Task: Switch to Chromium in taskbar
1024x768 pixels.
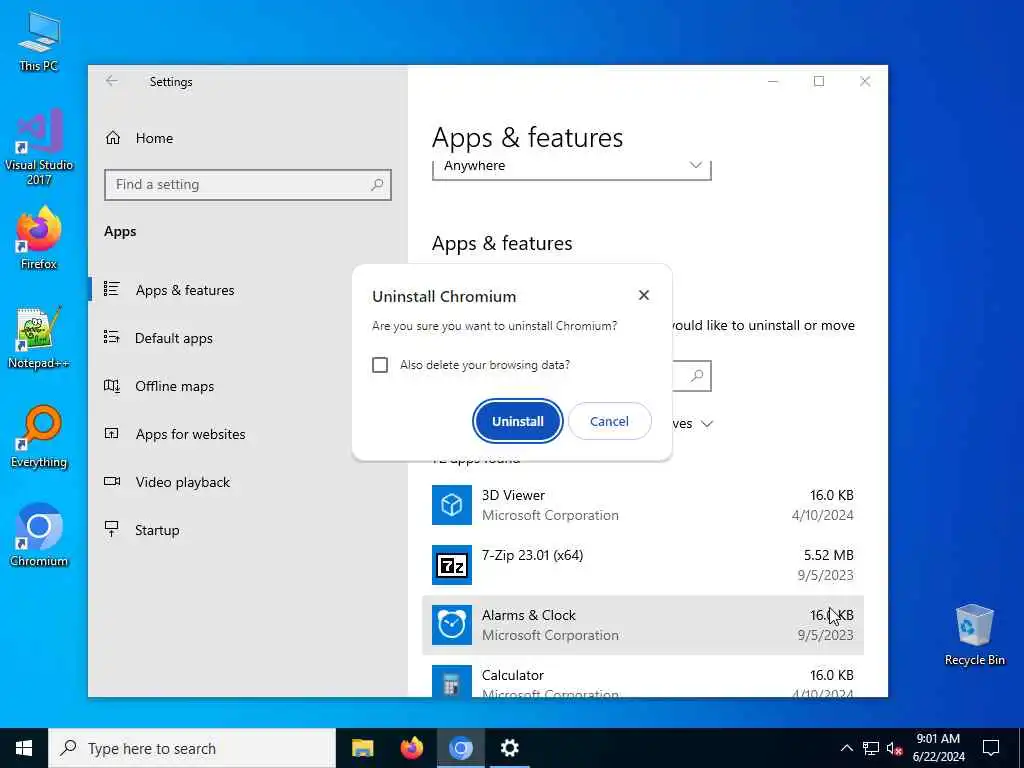Action: click(460, 748)
